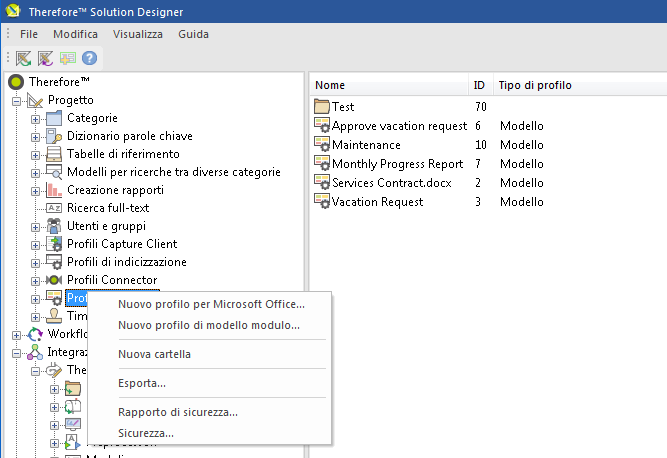The image size is (667, 458).
Task: Expand Tabelle di riferimento node
Action: pos(35,155)
